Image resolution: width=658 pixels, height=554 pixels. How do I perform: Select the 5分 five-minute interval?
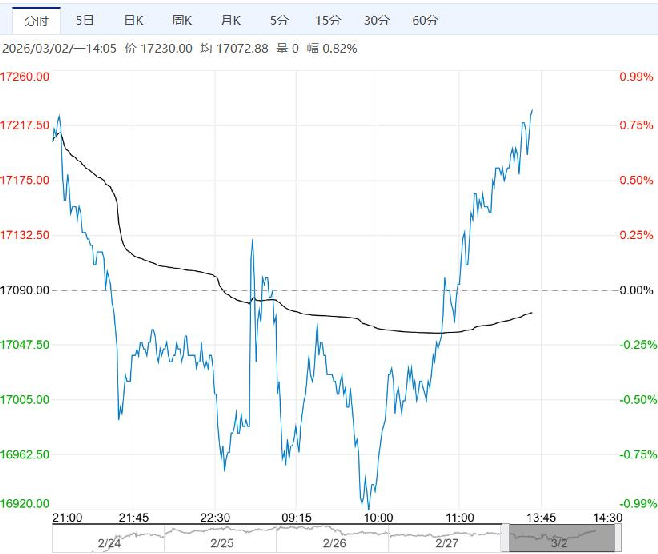click(x=280, y=20)
